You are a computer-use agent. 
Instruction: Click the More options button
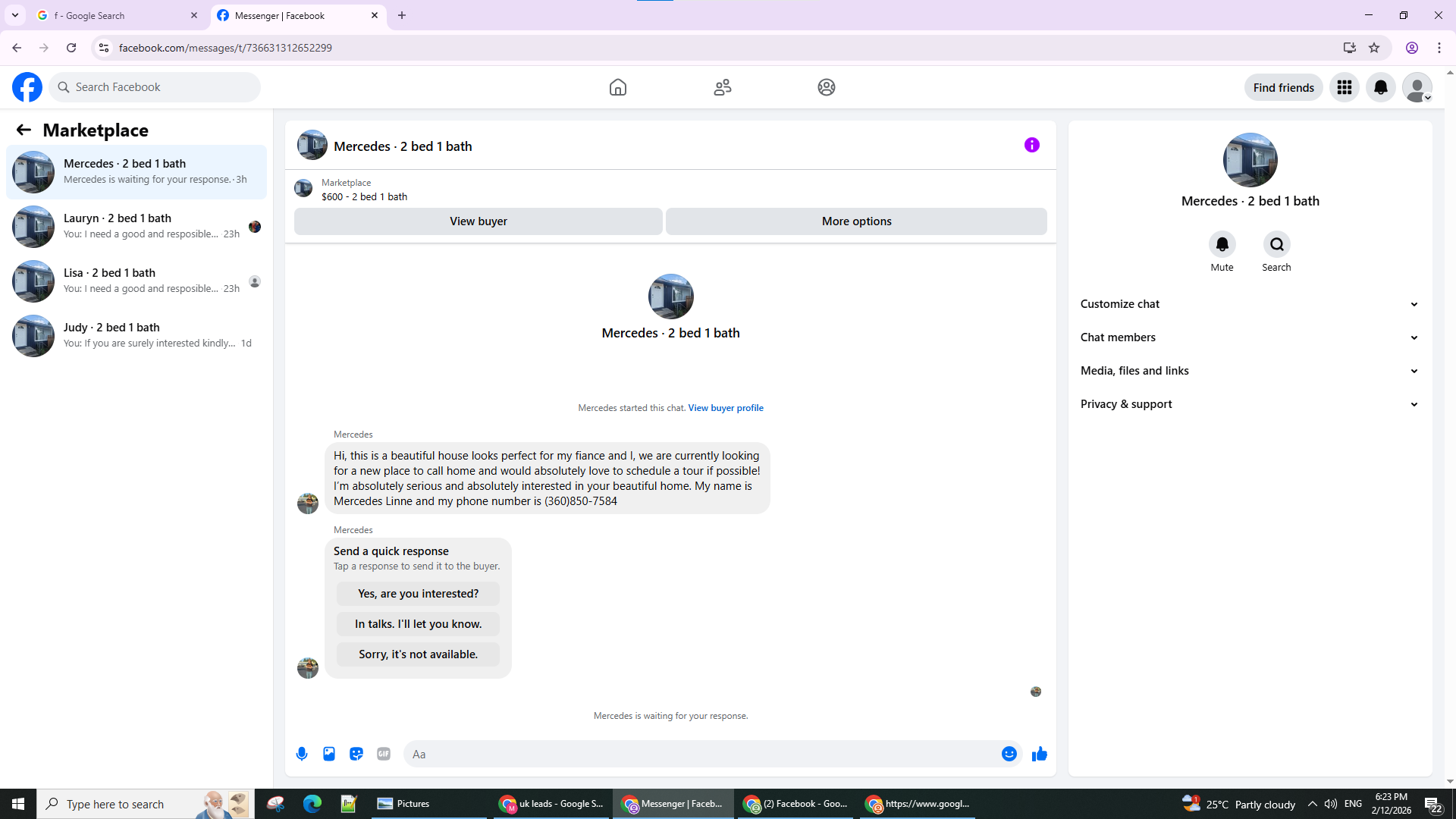click(857, 221)
